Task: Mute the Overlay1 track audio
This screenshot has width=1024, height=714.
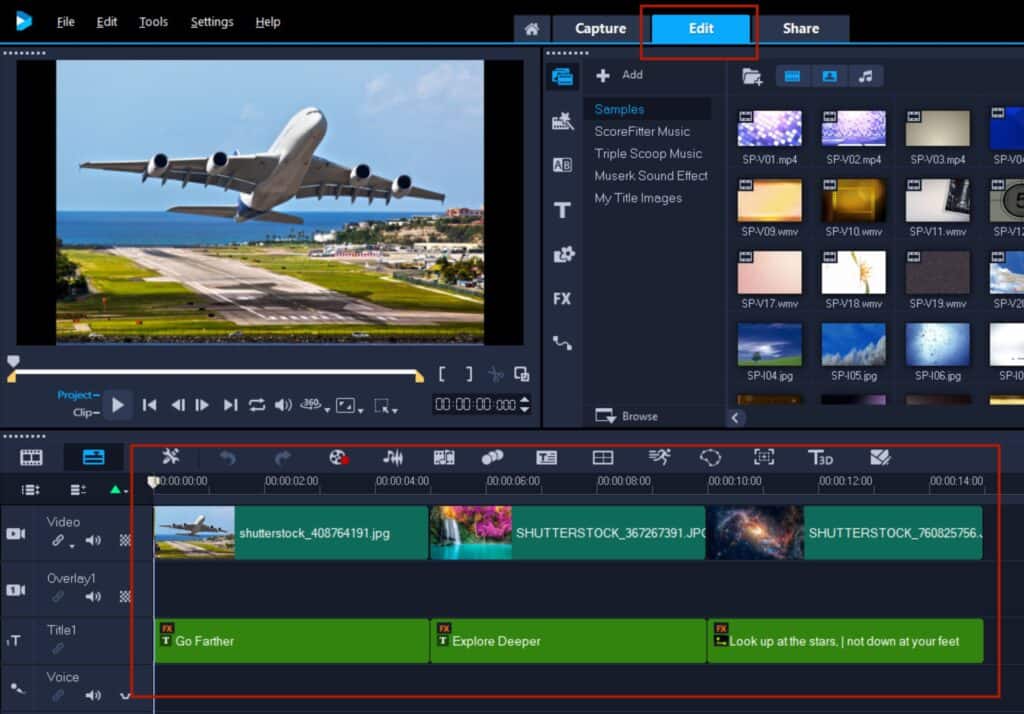Action: (x=93, y=597)
